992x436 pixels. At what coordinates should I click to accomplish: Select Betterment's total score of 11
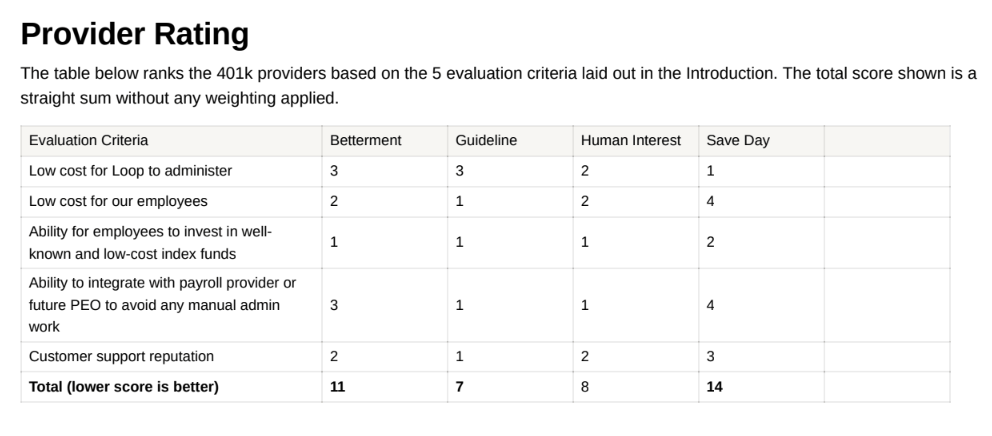(x=338, y=387)
